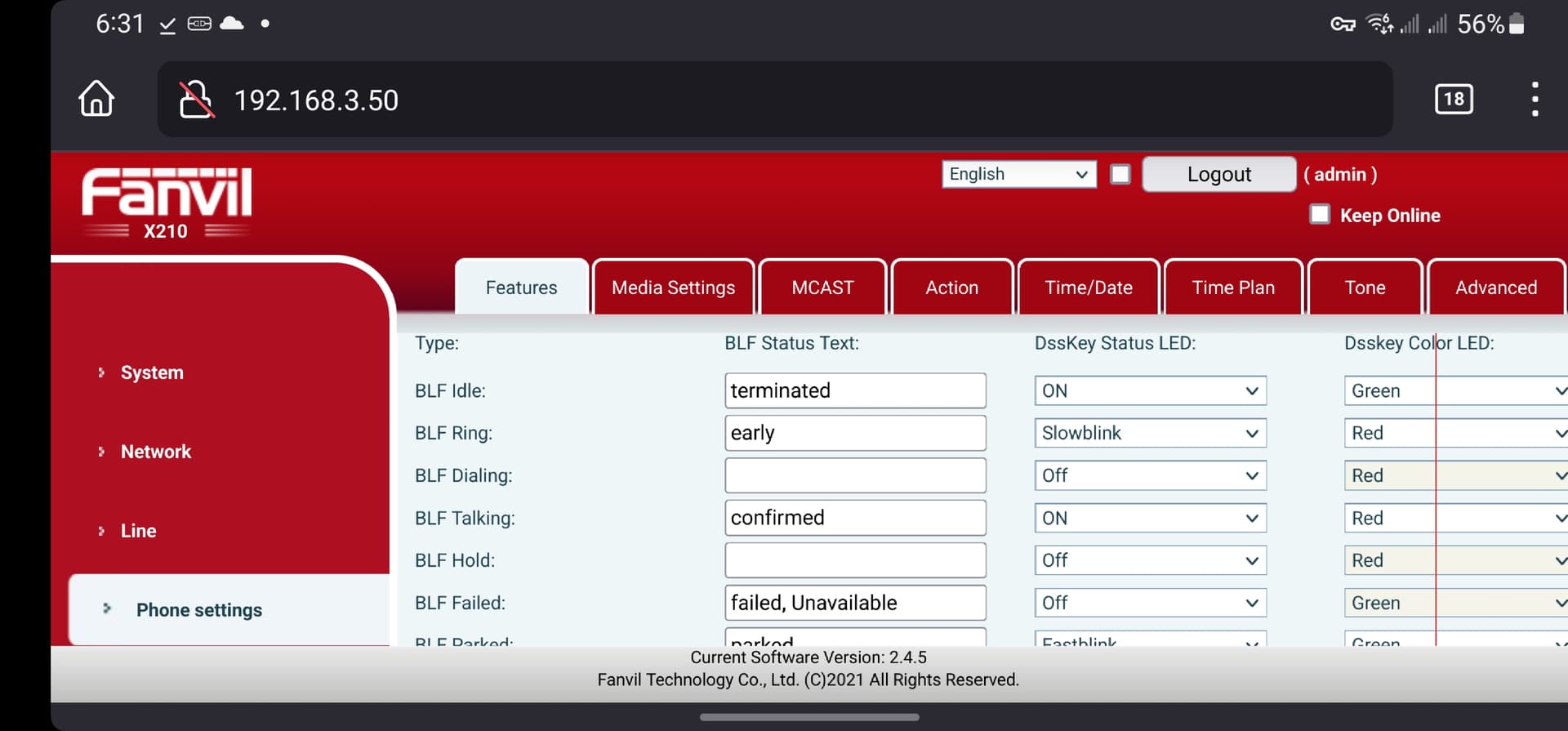Open the Time/Date tab

1088,287
